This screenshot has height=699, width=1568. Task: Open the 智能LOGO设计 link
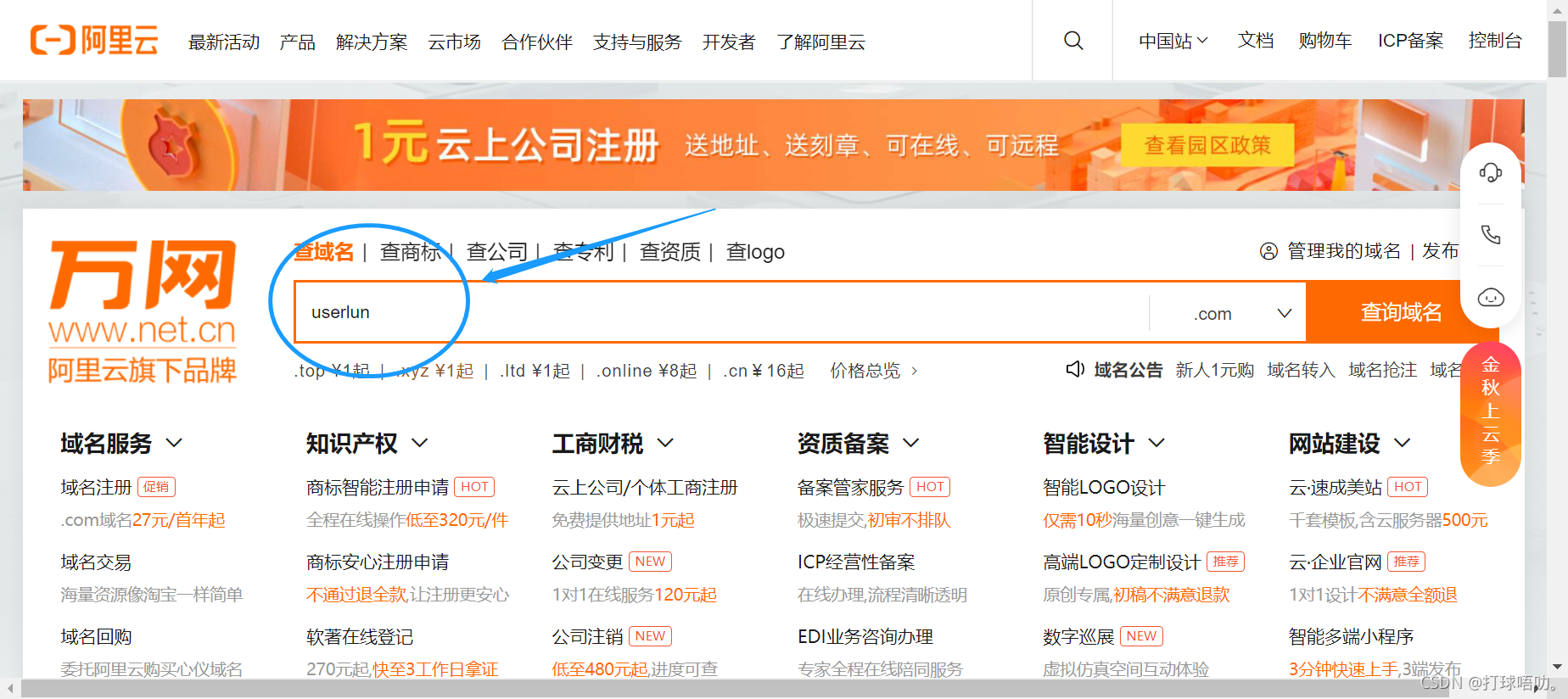click(x=1104, y=488)
